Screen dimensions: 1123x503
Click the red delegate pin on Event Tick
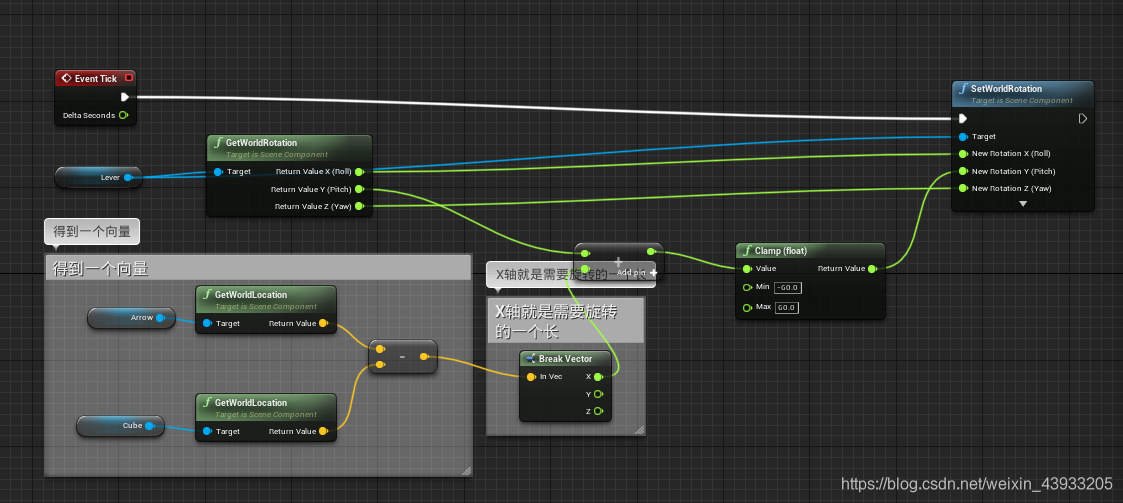tap(129, 78)
